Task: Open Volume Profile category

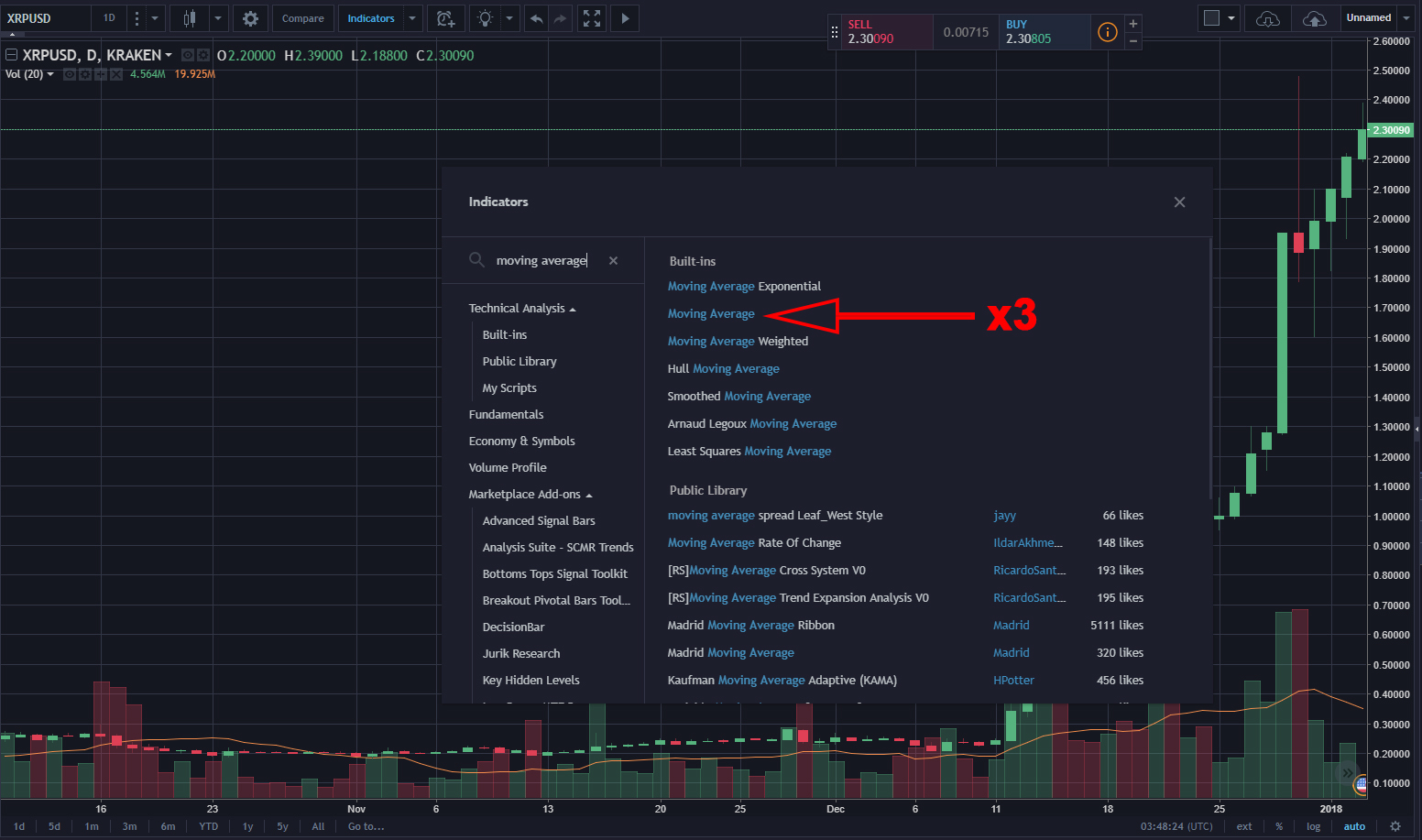Action: [508, 468]
